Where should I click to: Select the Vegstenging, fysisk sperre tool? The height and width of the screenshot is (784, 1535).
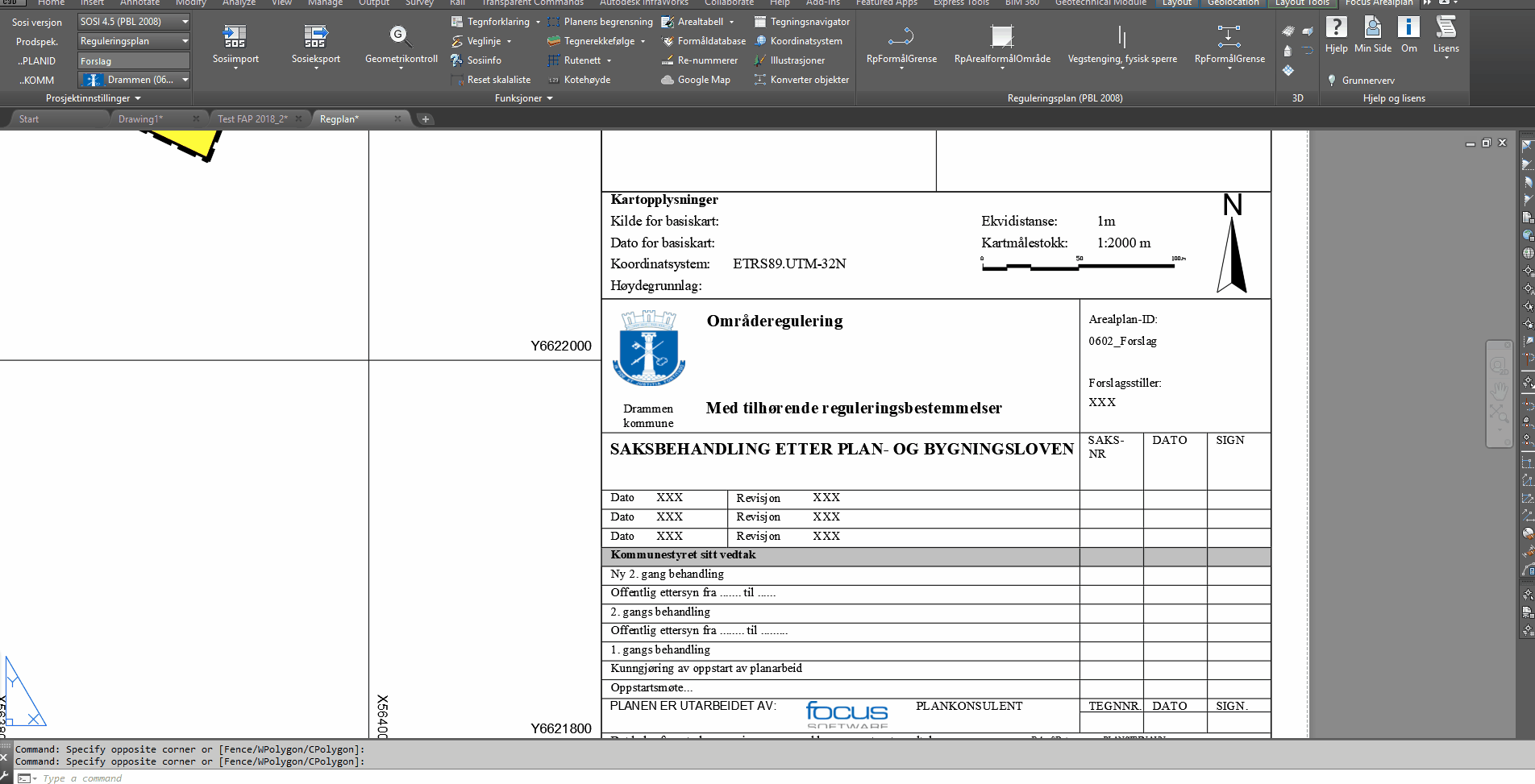click(x=1121, y=37)
